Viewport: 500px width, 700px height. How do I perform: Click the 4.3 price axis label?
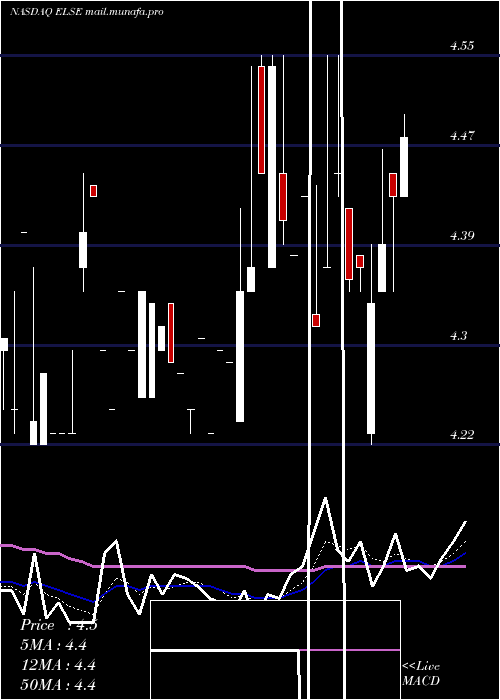459,336
